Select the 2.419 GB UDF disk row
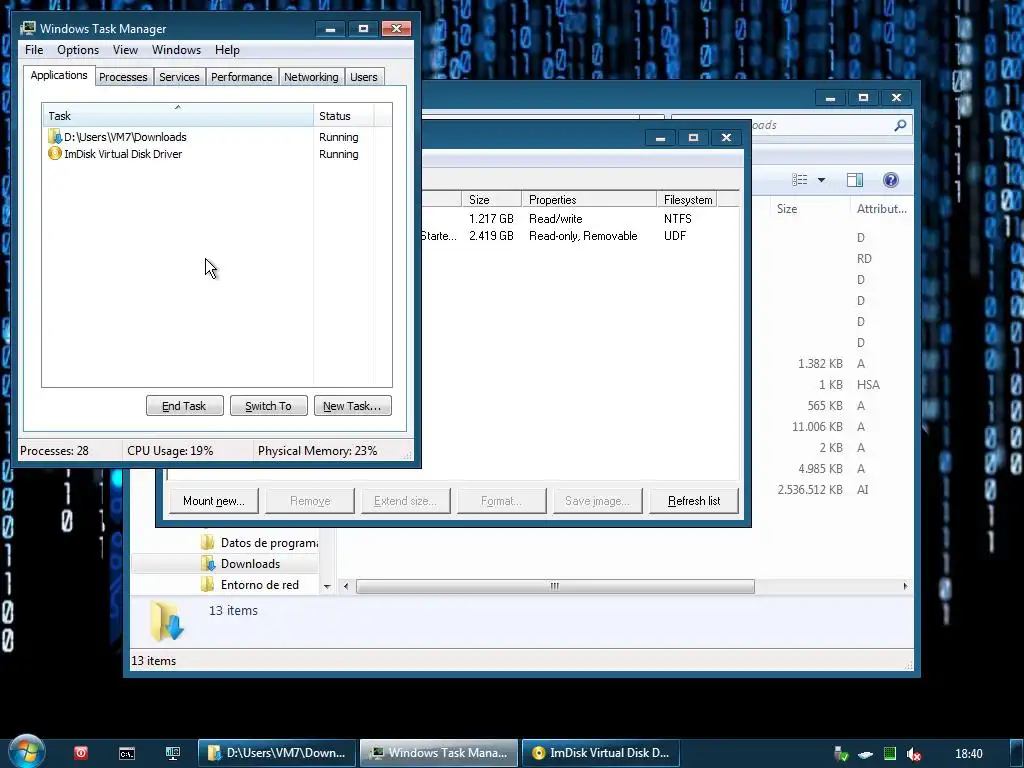The height and width of the screenshot is (768, 1024). [580, 236]
